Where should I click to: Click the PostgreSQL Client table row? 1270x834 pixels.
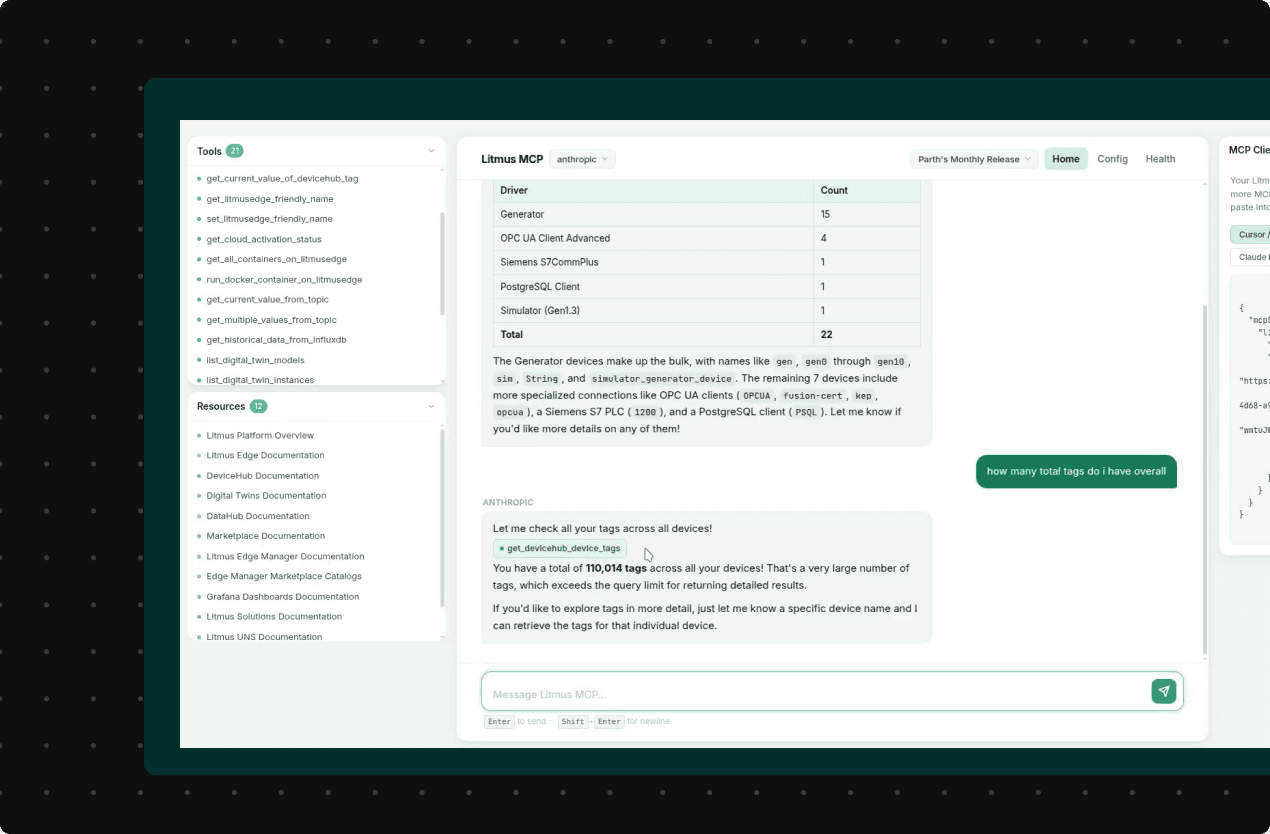(x=707, y=286)
